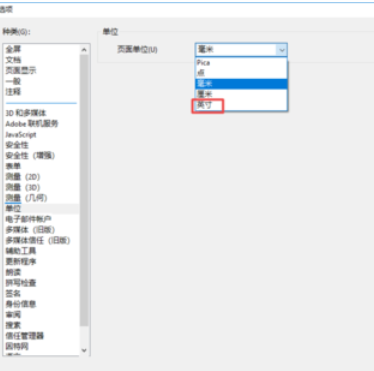Select 一般 in the category list
374x371 pixels.
(13, 81)
